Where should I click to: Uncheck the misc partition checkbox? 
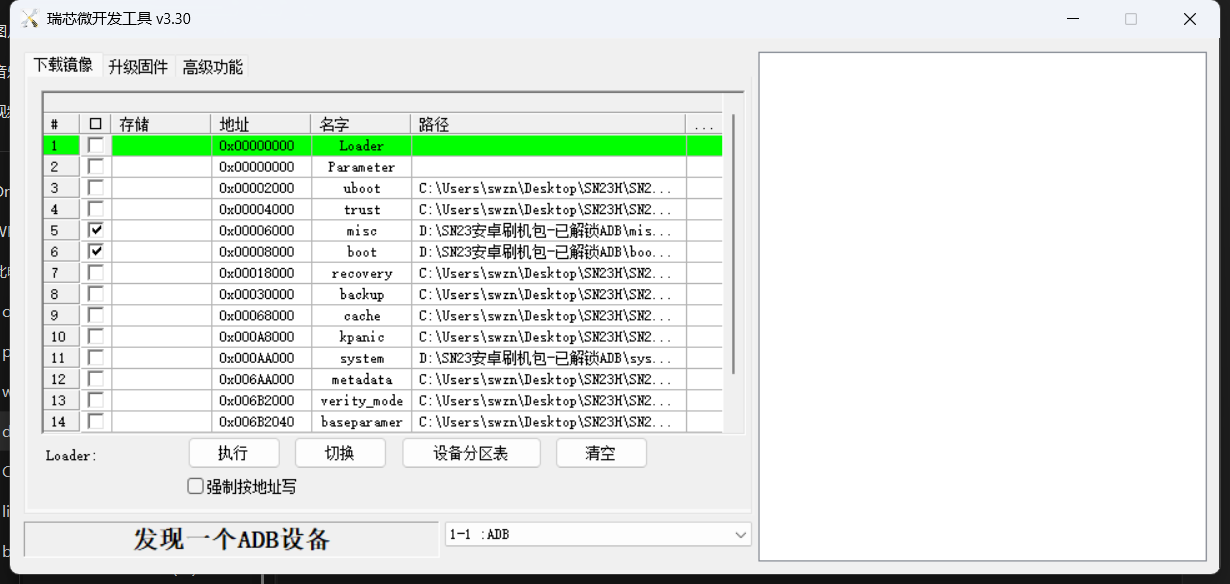pyautogui.click(x=95, y=231)
